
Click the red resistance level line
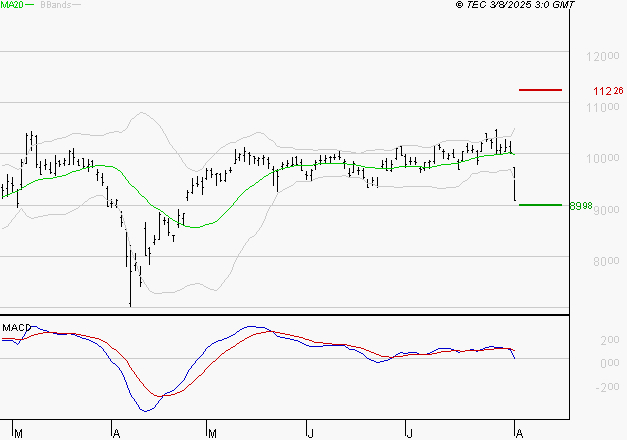point(540,90)
